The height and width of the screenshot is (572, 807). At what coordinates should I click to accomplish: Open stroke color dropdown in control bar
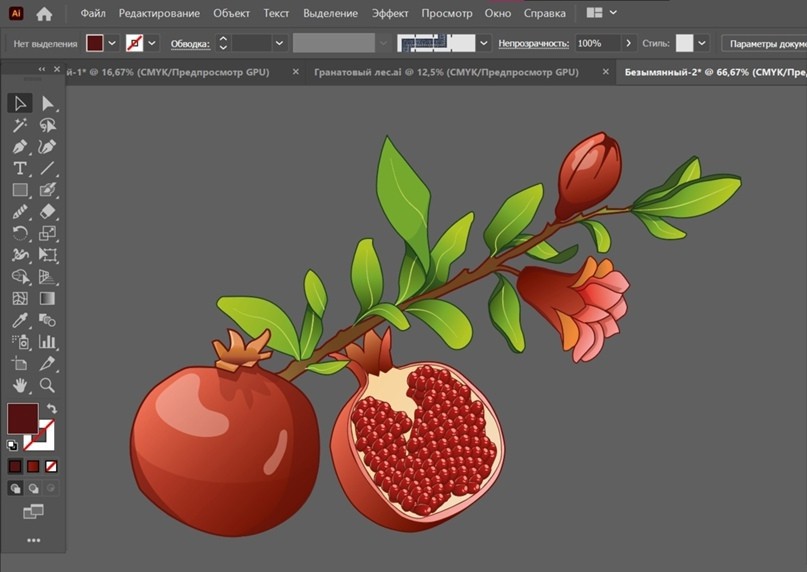[x=152, y=43]
